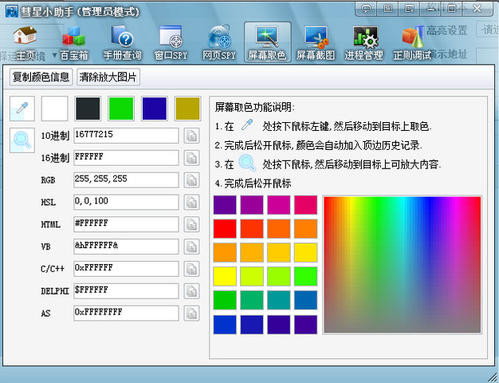499x383 pixels.
Task: Select the 网页SPY tool icon
Action: click(x=219, y=43)
